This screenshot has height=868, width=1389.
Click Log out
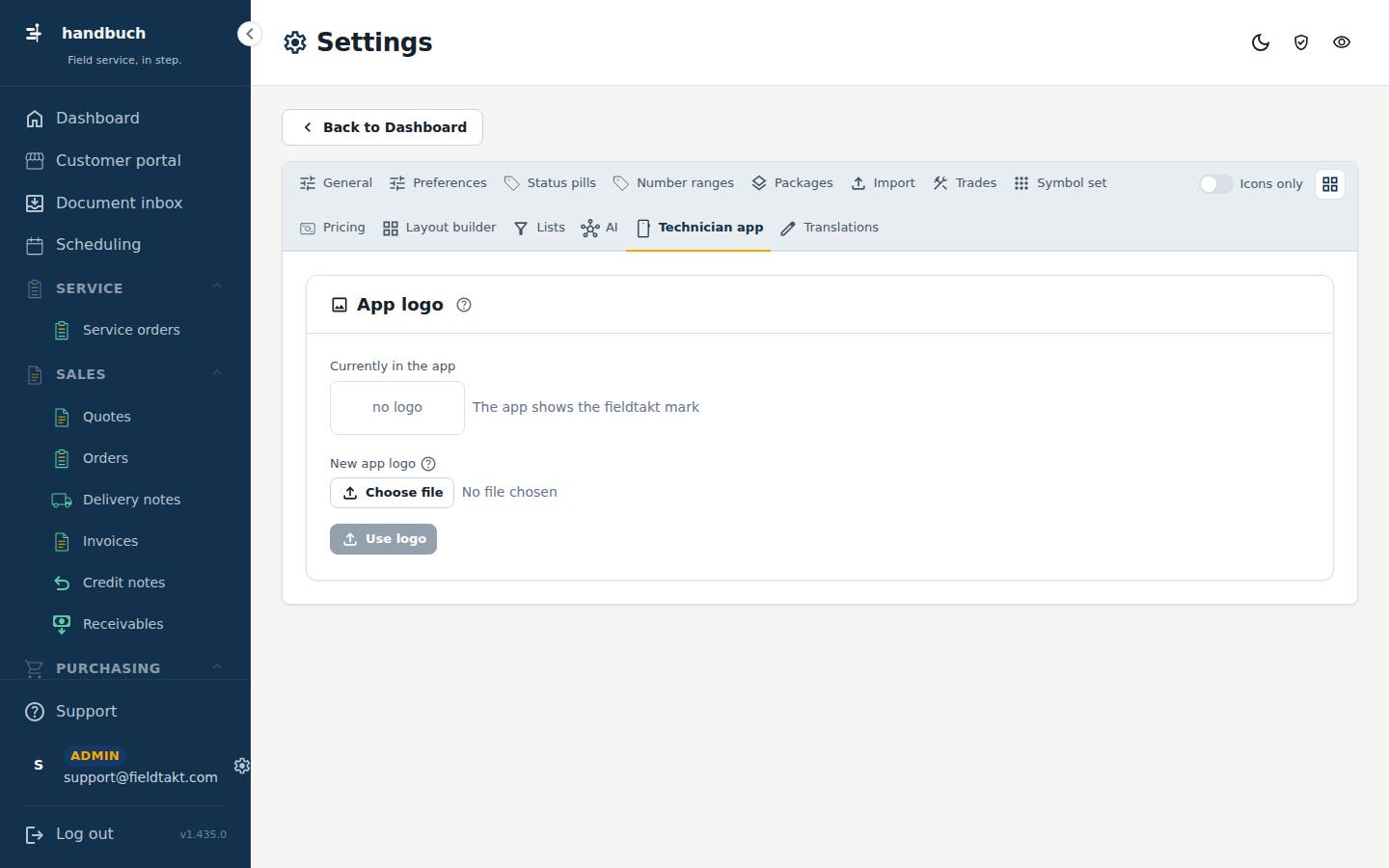point(69,834)
